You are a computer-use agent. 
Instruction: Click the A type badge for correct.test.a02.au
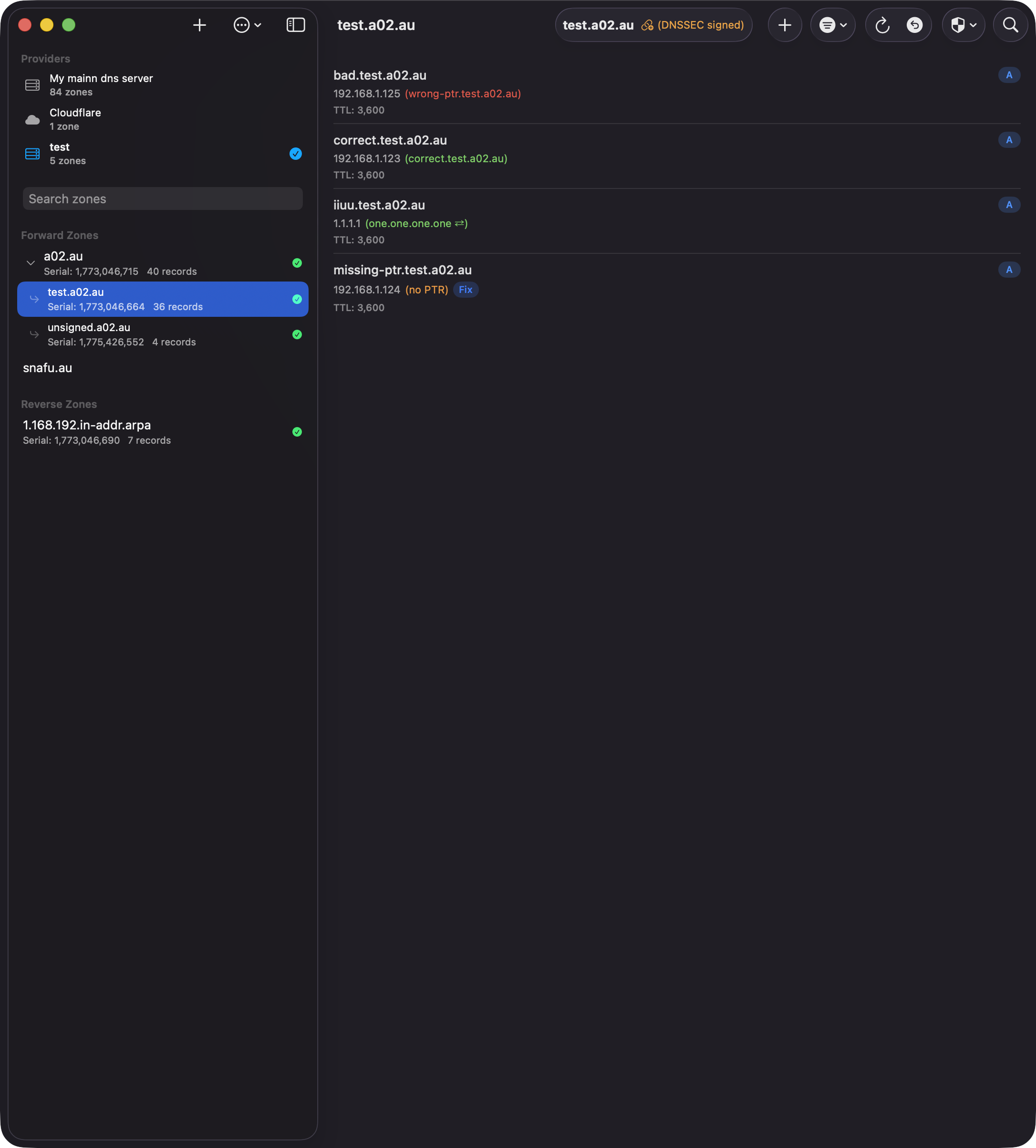[1009, 140]
